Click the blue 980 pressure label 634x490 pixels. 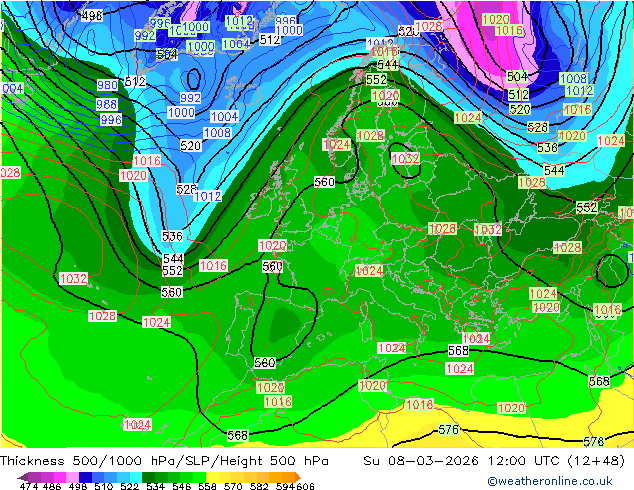107,85
